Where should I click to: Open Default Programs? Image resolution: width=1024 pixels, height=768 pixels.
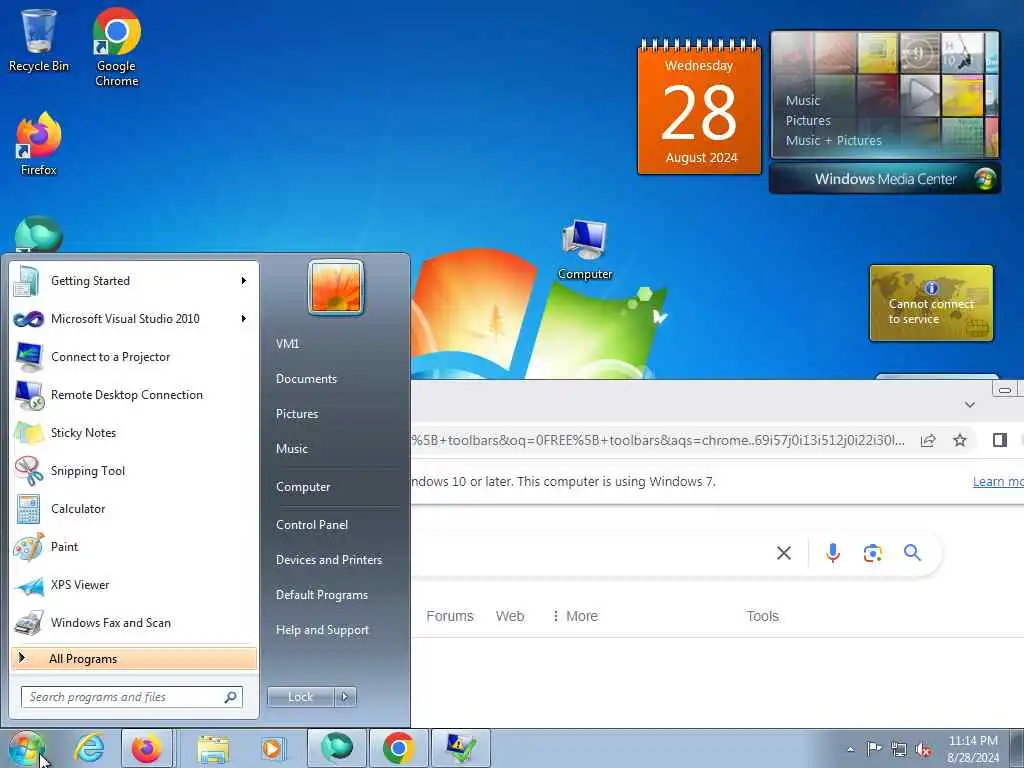322,595
